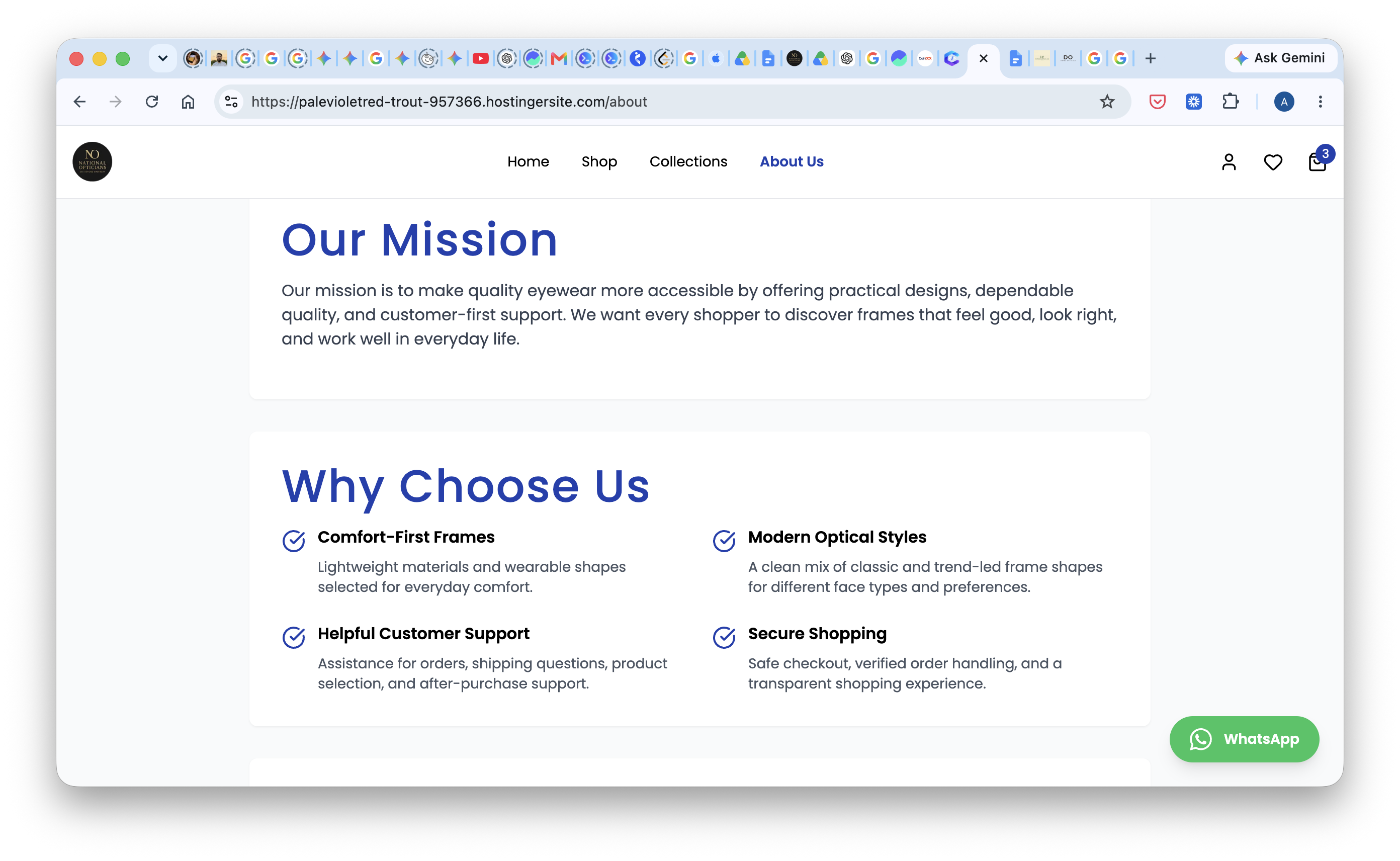The height and width of the screenshot is (861, 1400).
Task: Open the Pocket extension icon
Action: [x=1158, y=102]
